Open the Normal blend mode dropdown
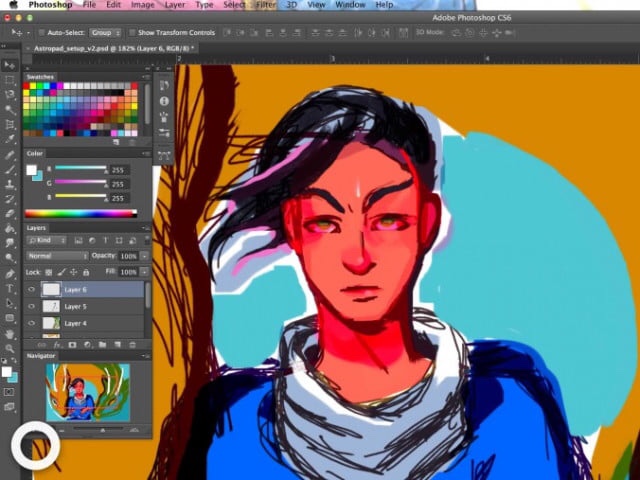 pos(57,256)
